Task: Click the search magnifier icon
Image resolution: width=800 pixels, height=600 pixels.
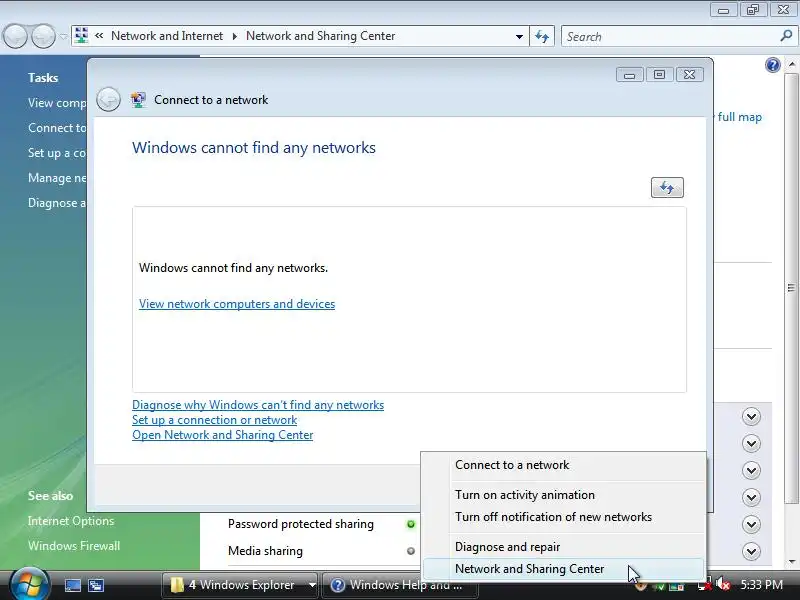Action: tap(786, 36)
